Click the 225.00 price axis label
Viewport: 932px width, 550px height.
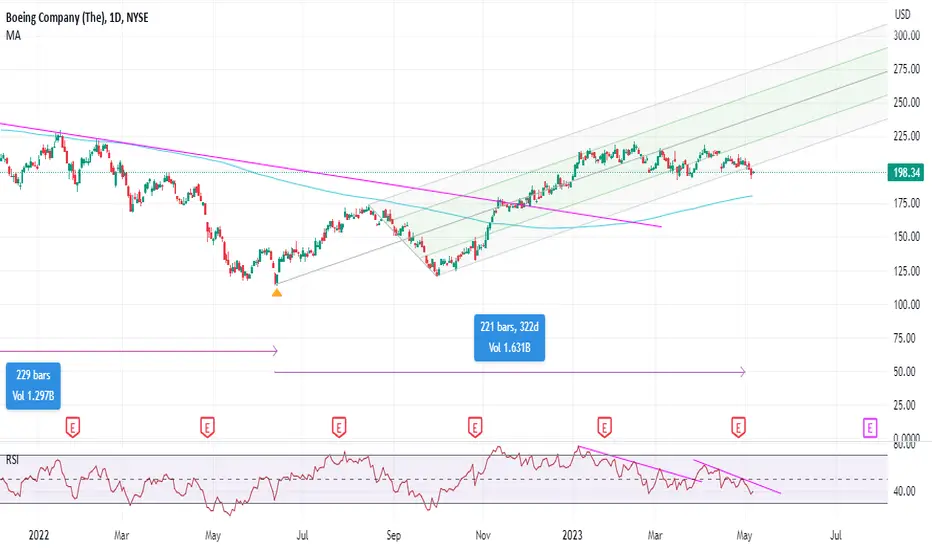[x=907, y=136]
